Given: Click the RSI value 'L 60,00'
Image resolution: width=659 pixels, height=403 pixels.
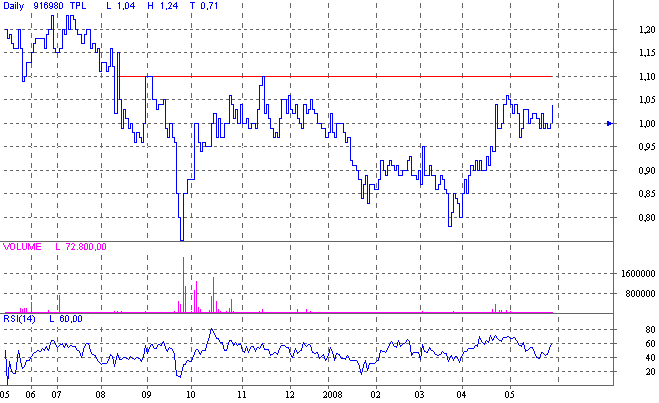Looking at the screenshot, I should (x=66, y=319).
